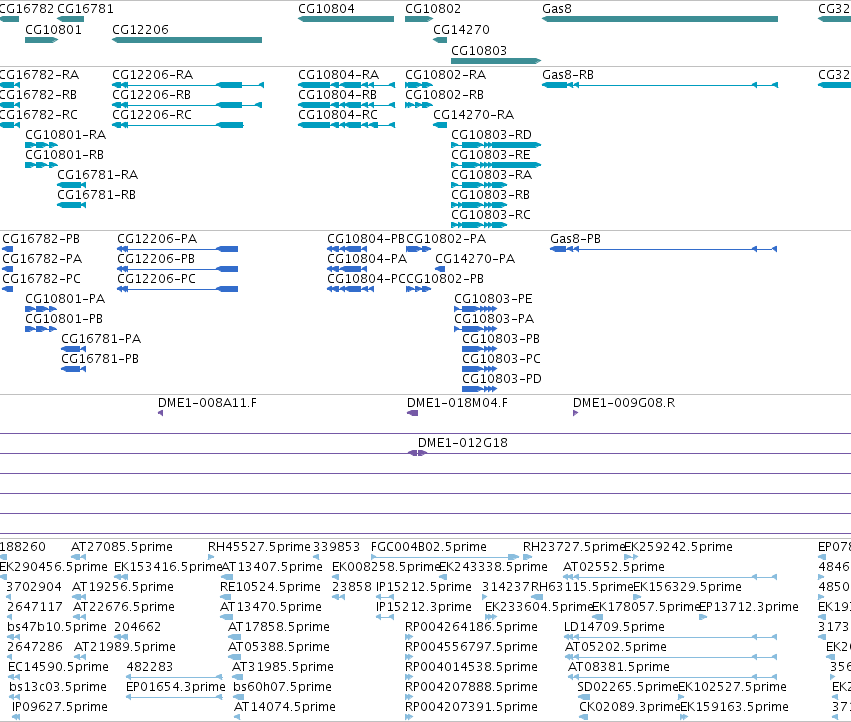This screenshot has height=722, width=851.
Task: Select EST EP13712.3prime
Action: [x=749, y=607]
